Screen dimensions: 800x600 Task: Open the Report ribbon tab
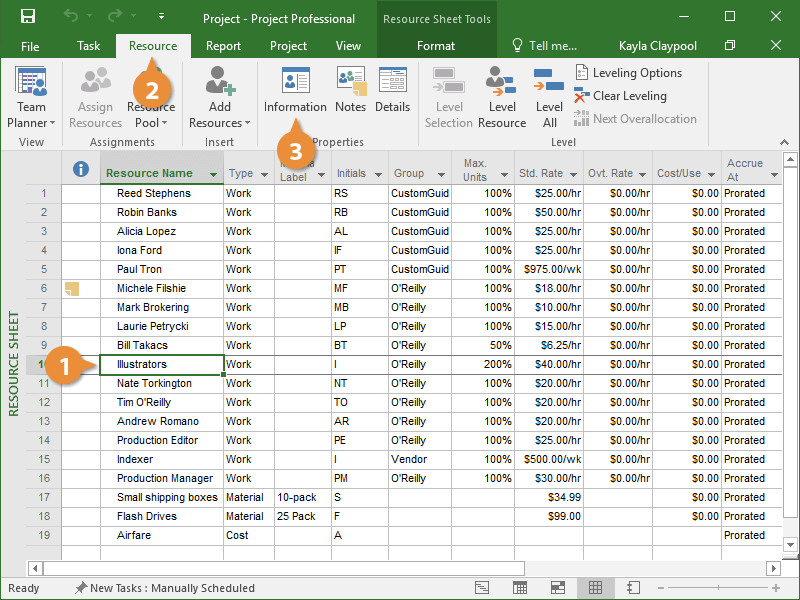coord(223,46)
